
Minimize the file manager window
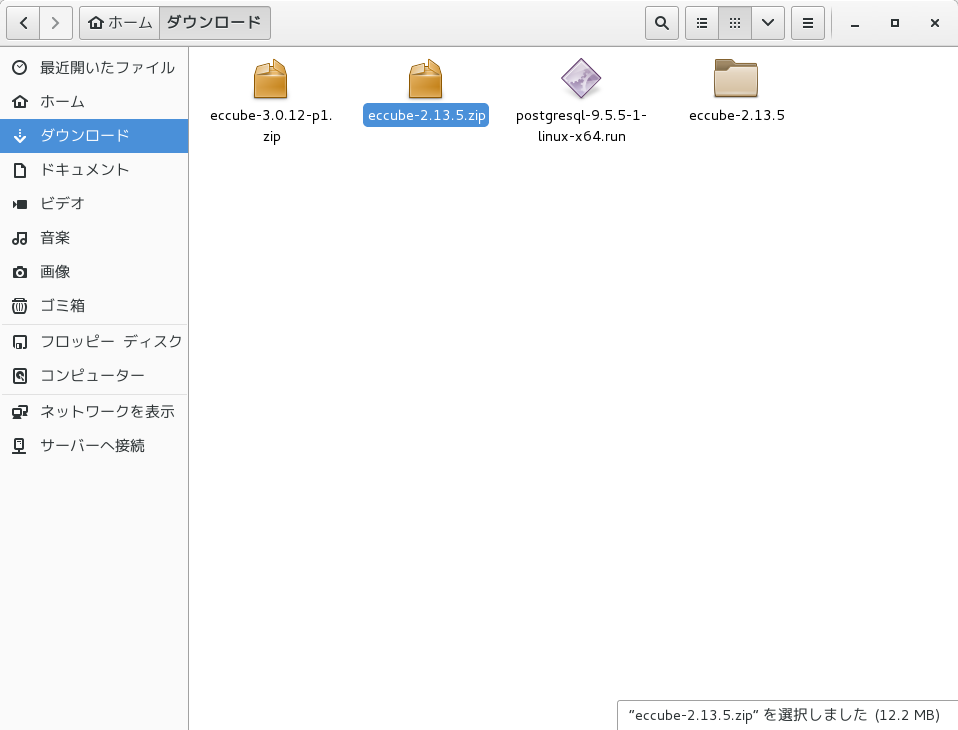click(x=855, y=23)
